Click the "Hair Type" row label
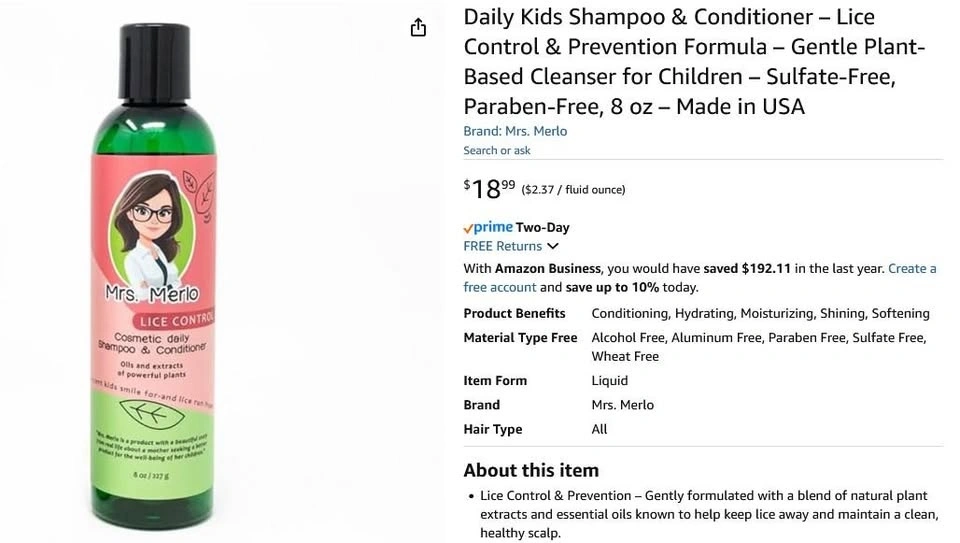Screen dimensions: 960x543 pos(492,429)
